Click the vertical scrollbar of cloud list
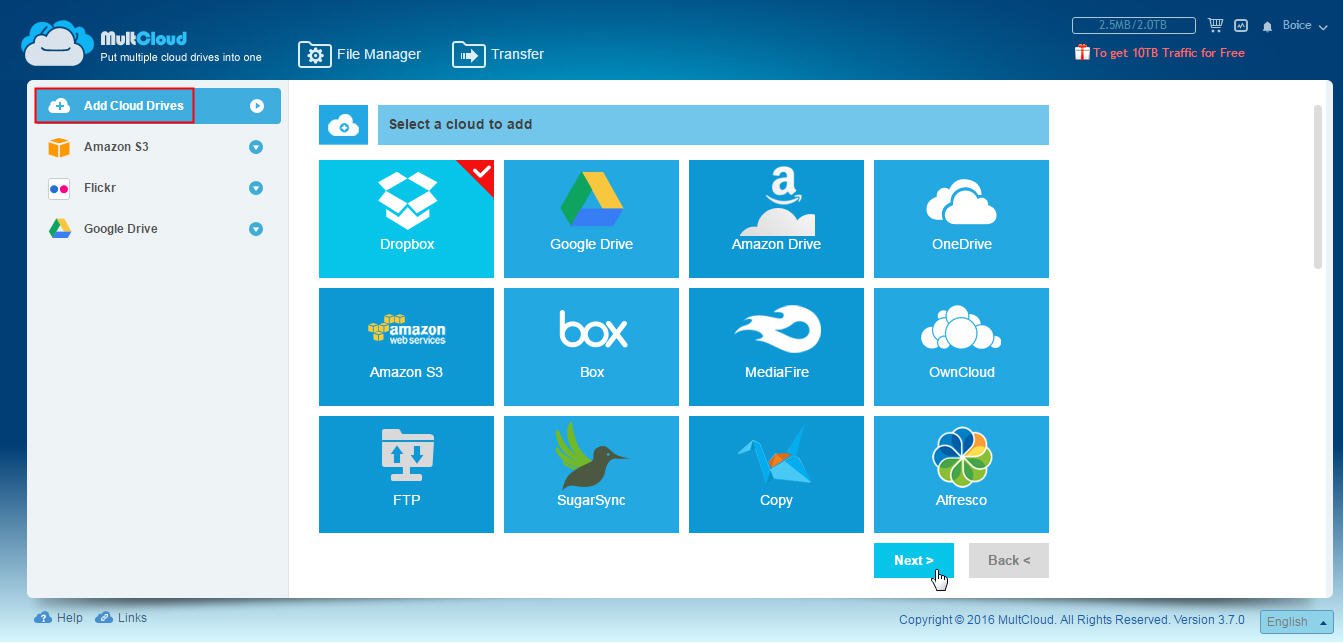Image resolution: width=1343 pixels, height=643 pixels. (1317, 187)
